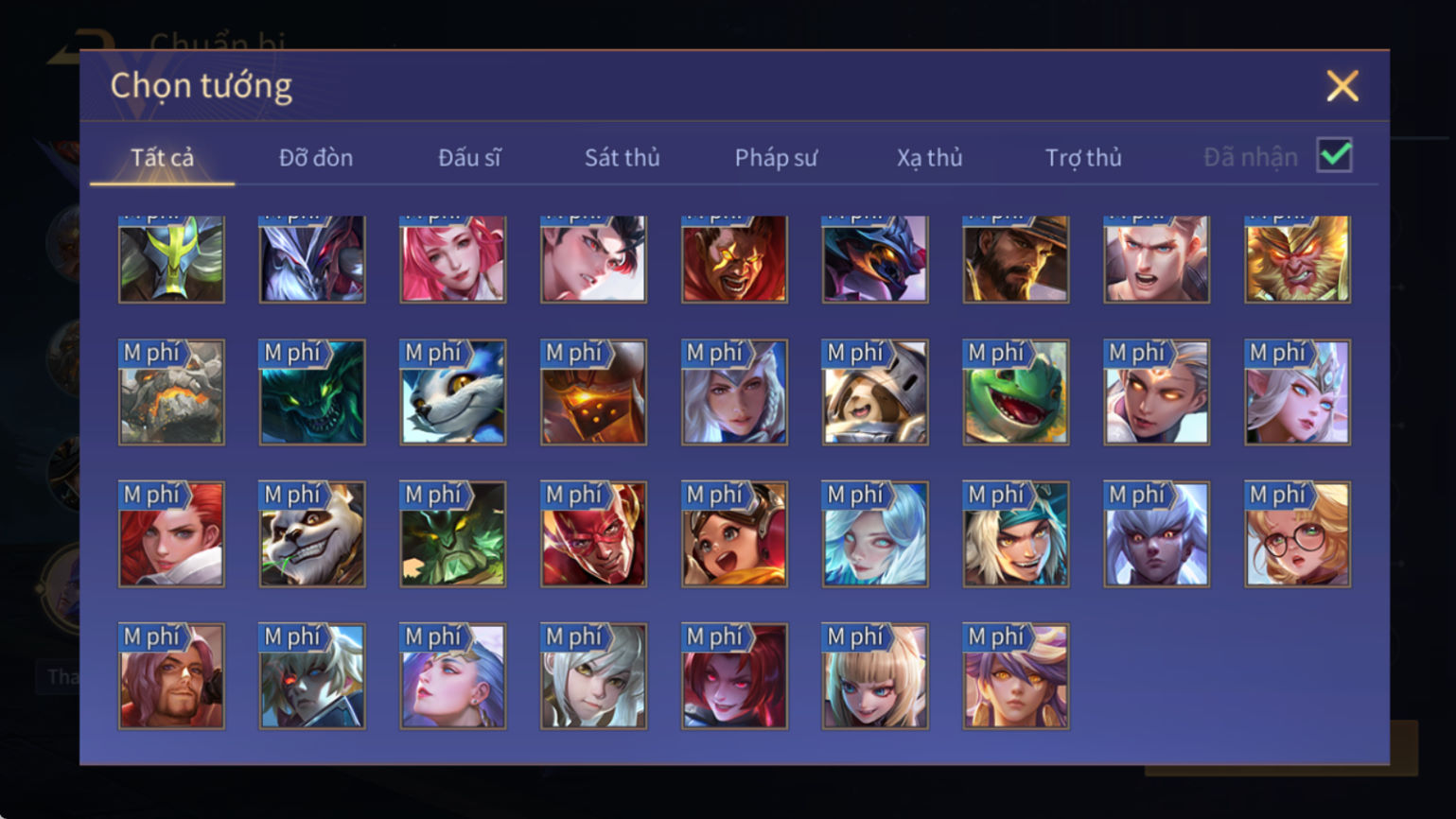The height and width of the screenshot is (819, 1456).
Task: Open the Trợ thủ tab
Action: pos(1083,157)
